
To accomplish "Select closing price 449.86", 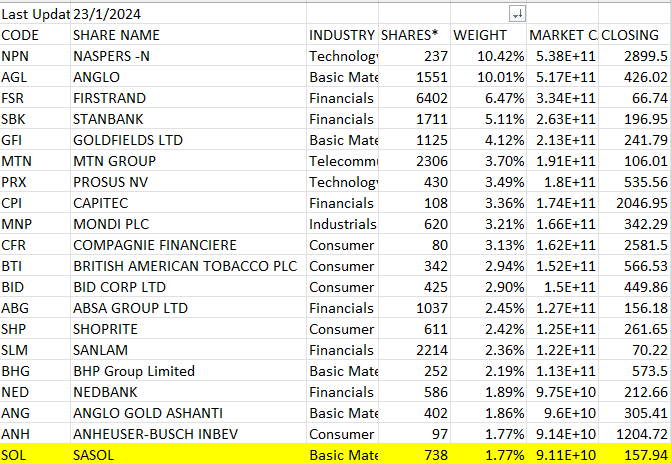I will [x=635, y=287].
